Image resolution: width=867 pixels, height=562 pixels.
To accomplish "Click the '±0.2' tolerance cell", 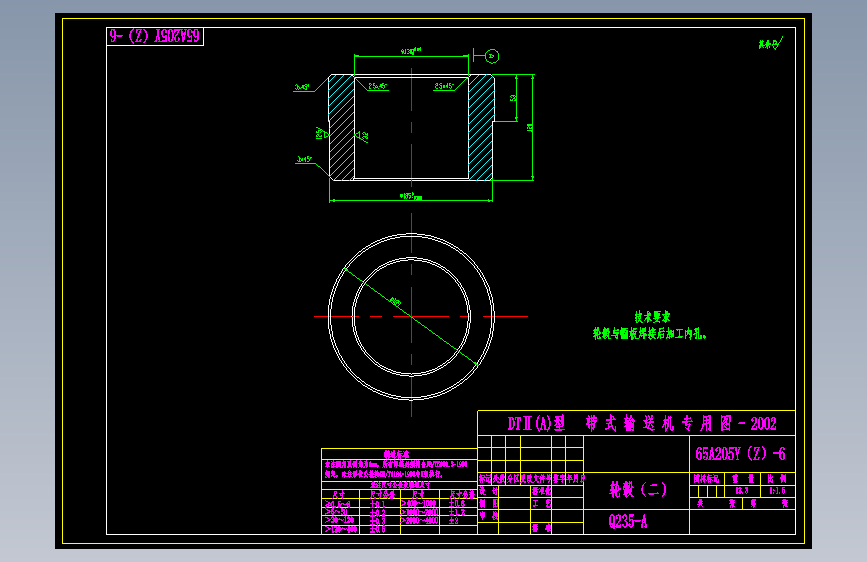I will (x=379, y=512).
